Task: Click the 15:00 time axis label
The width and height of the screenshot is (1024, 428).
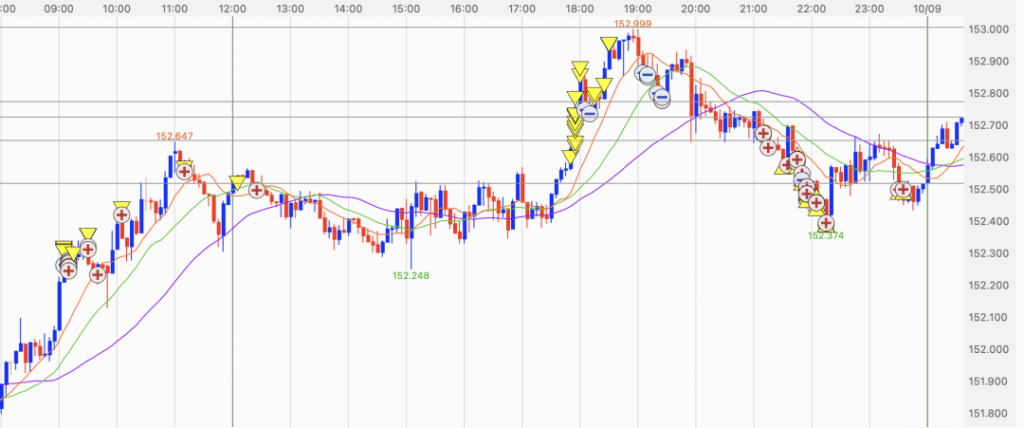Action: [405, 8]
